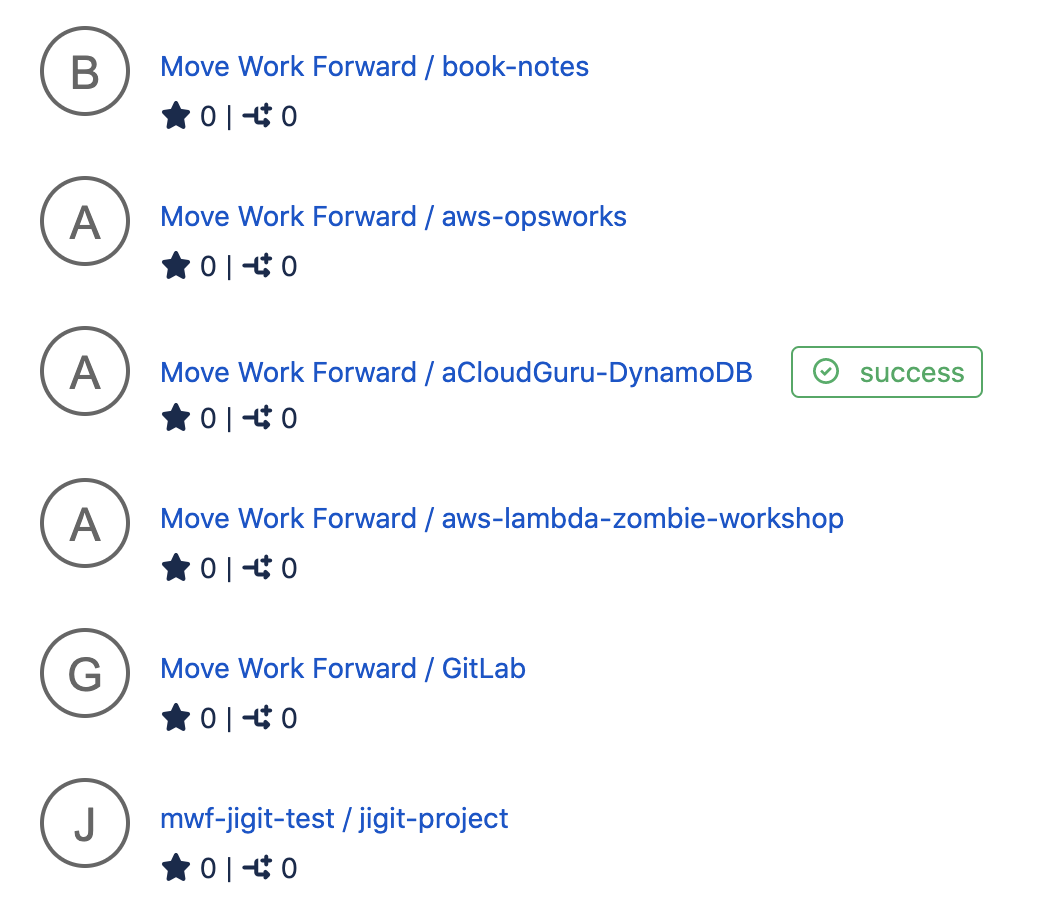Image resolution: width=1054 pixels, height=916 pixels.
Task: Open the jigit-project repository link
Action: coord(334,817)
